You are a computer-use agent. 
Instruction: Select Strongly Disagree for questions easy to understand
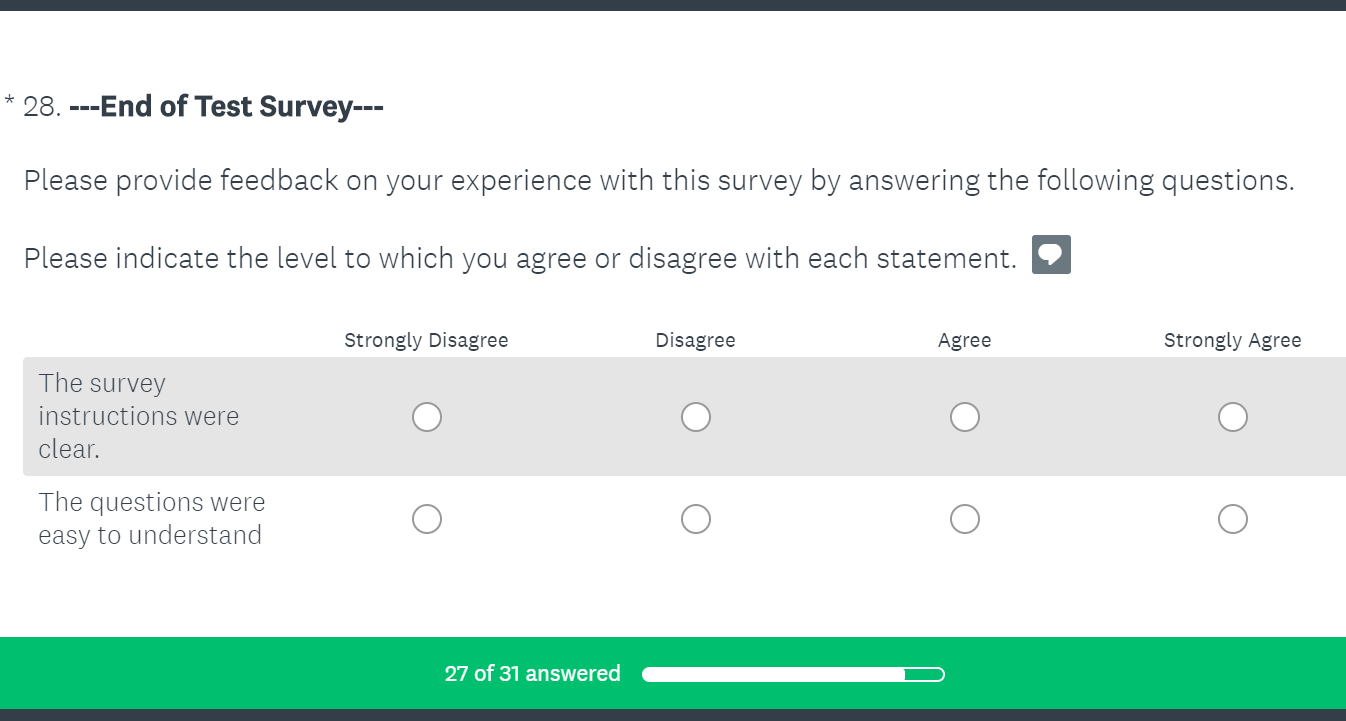tap(427, 519)
